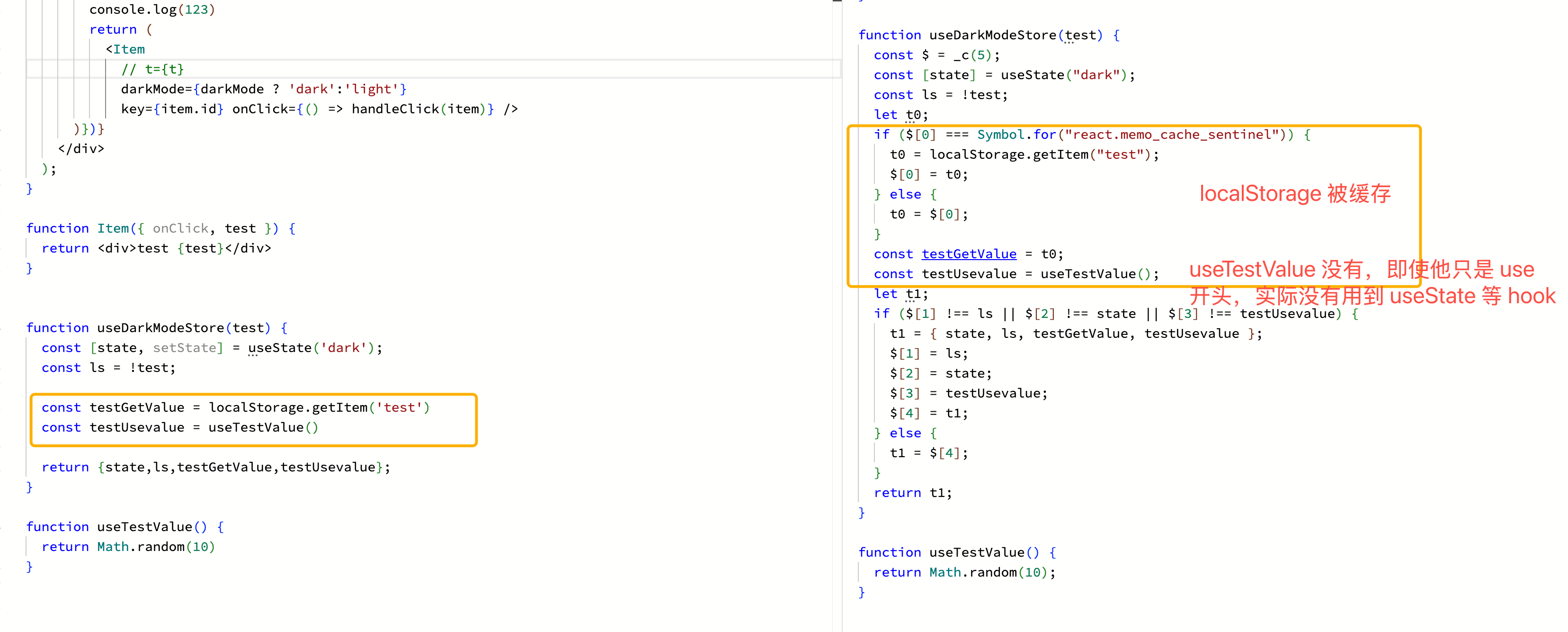The image size is (1568, 632).
Task: Click 'return Math.random(10)' in left pane
Action: [128, 547]
